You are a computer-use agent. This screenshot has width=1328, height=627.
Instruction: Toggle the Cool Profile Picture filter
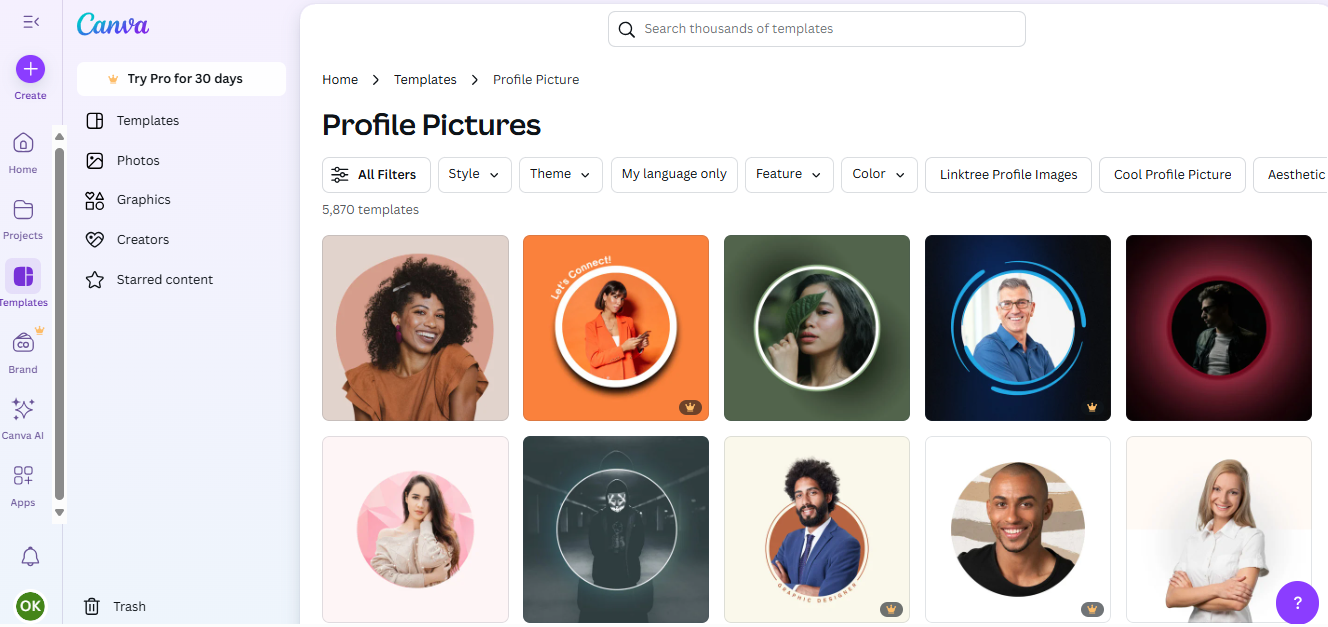coord(1172,174)
